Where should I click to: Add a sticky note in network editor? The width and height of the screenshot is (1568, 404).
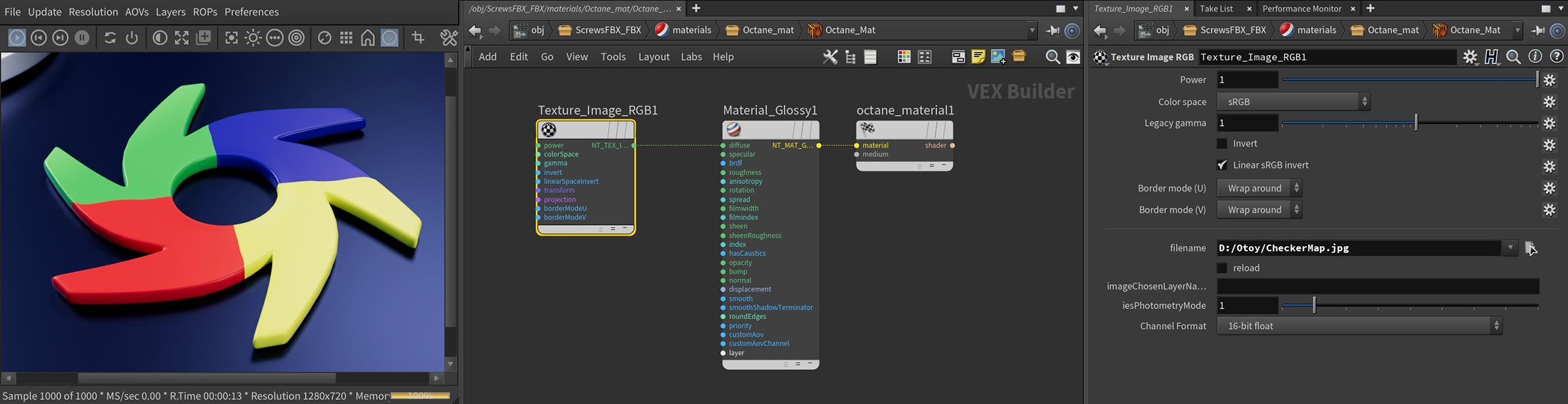click(x=978, y=57)
